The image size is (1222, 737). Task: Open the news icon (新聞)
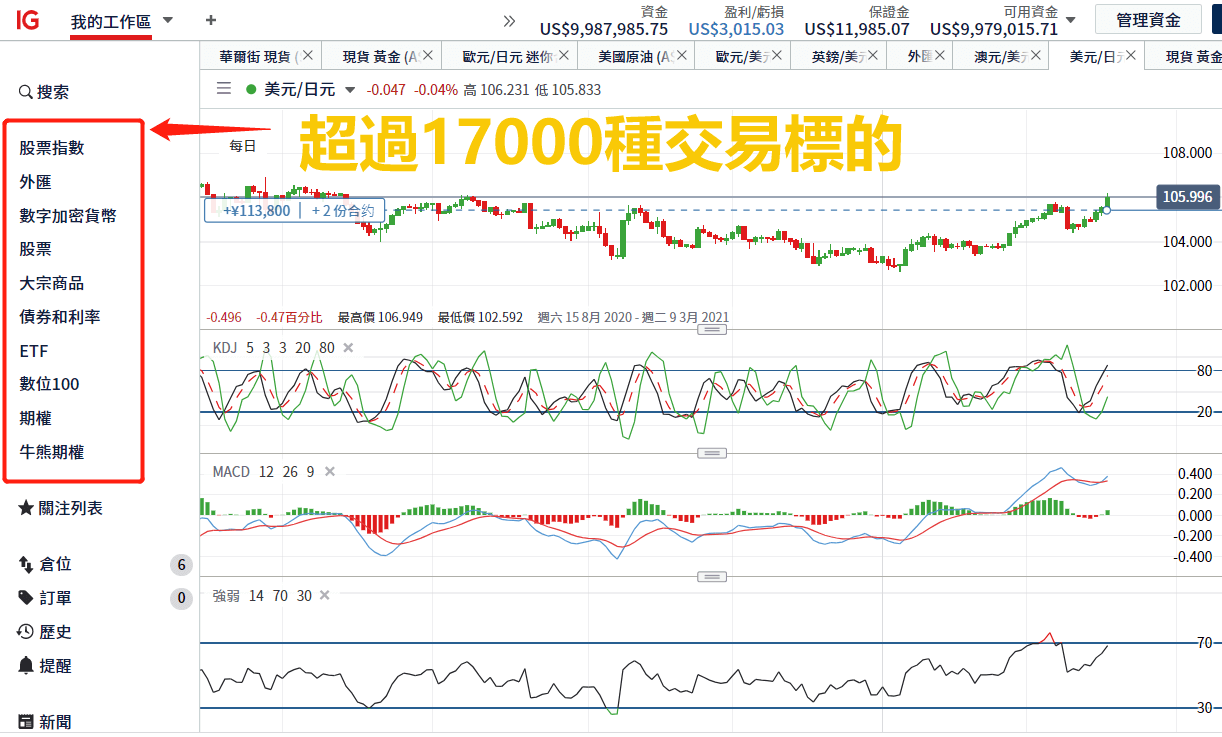coord(26,722)
